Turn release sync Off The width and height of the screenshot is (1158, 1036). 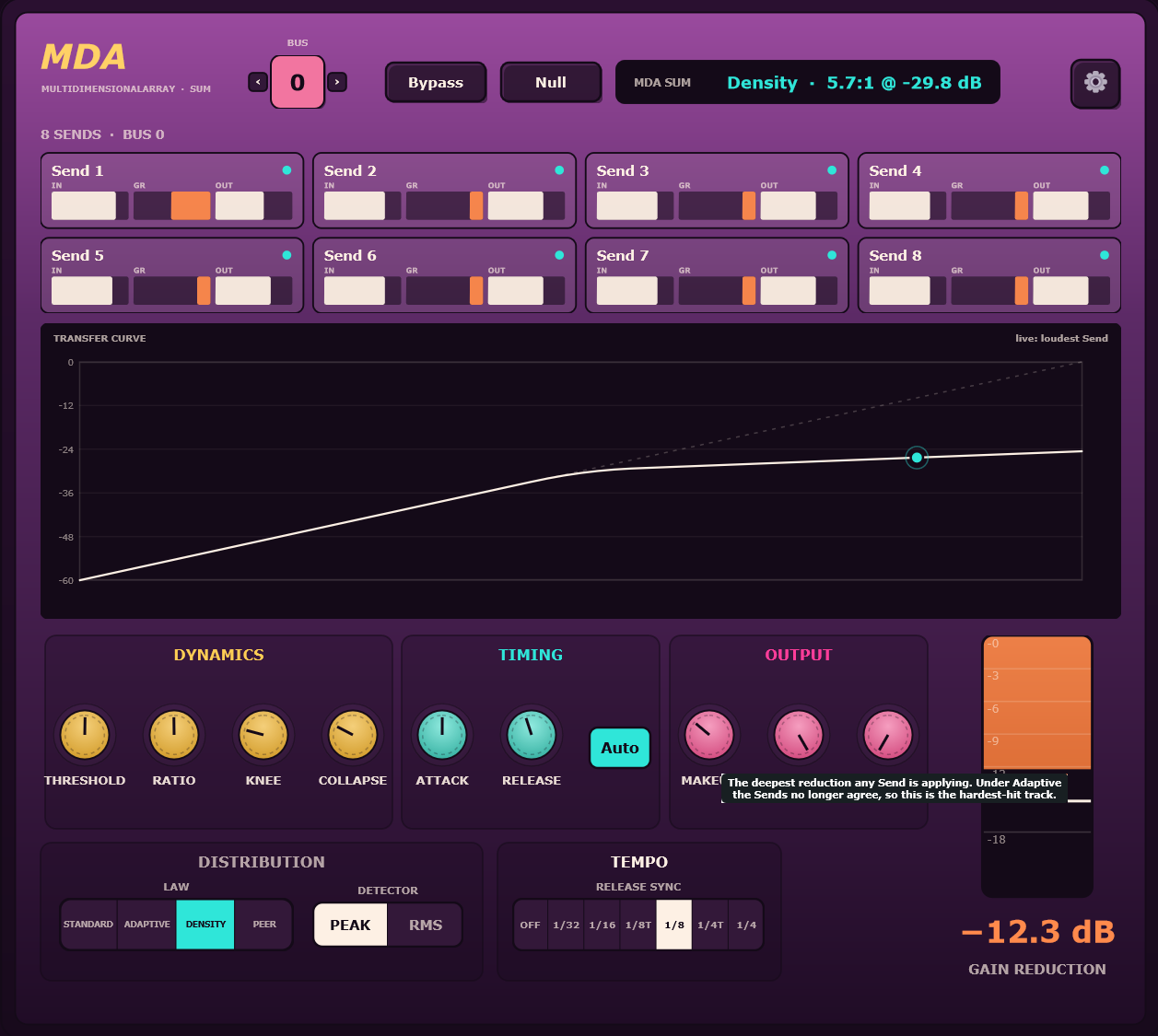[x=531, y=925]
